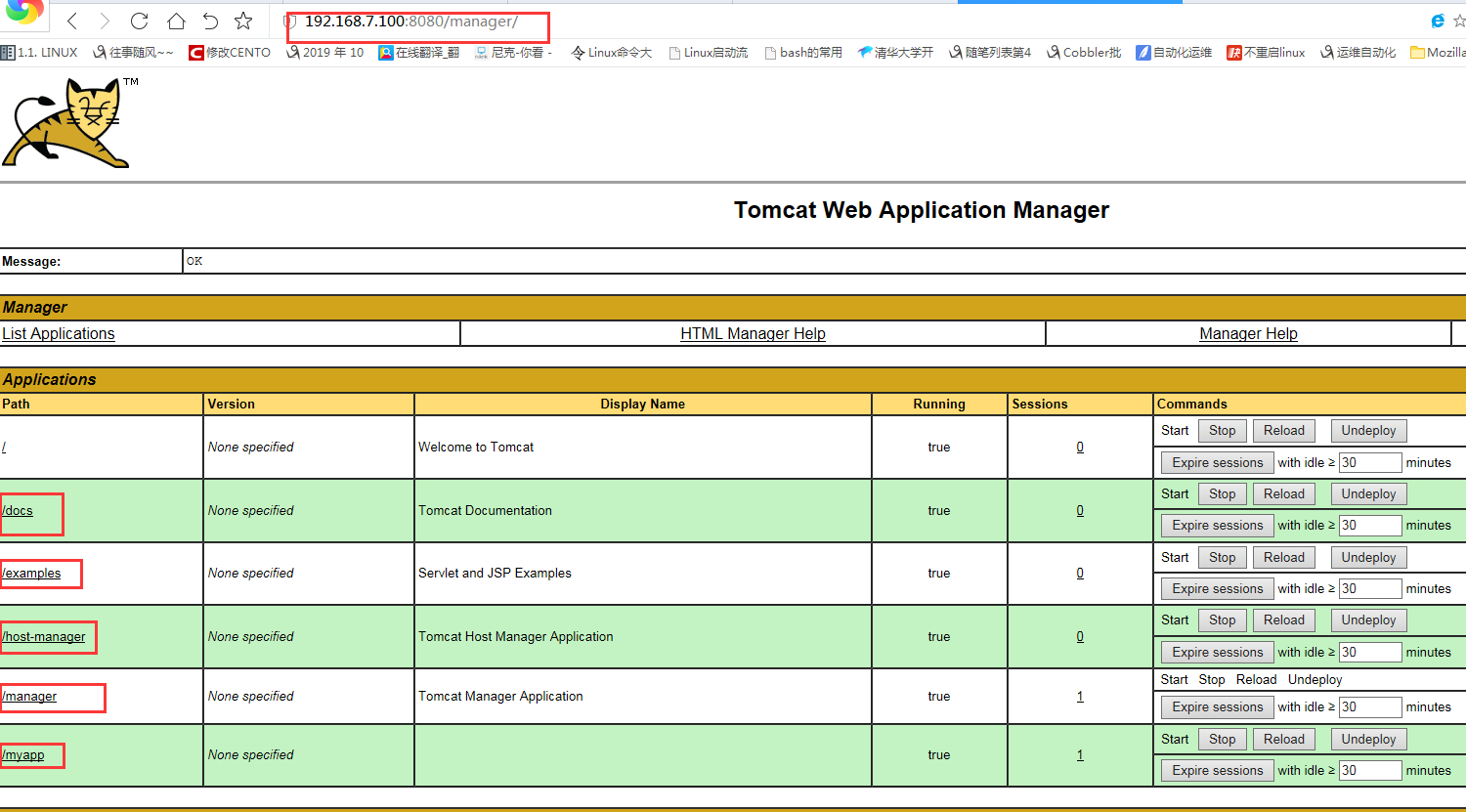Click idle minutes field in Welcome to Tomcat row
Screen dimensions: 1466x812
click(1370, 462)
